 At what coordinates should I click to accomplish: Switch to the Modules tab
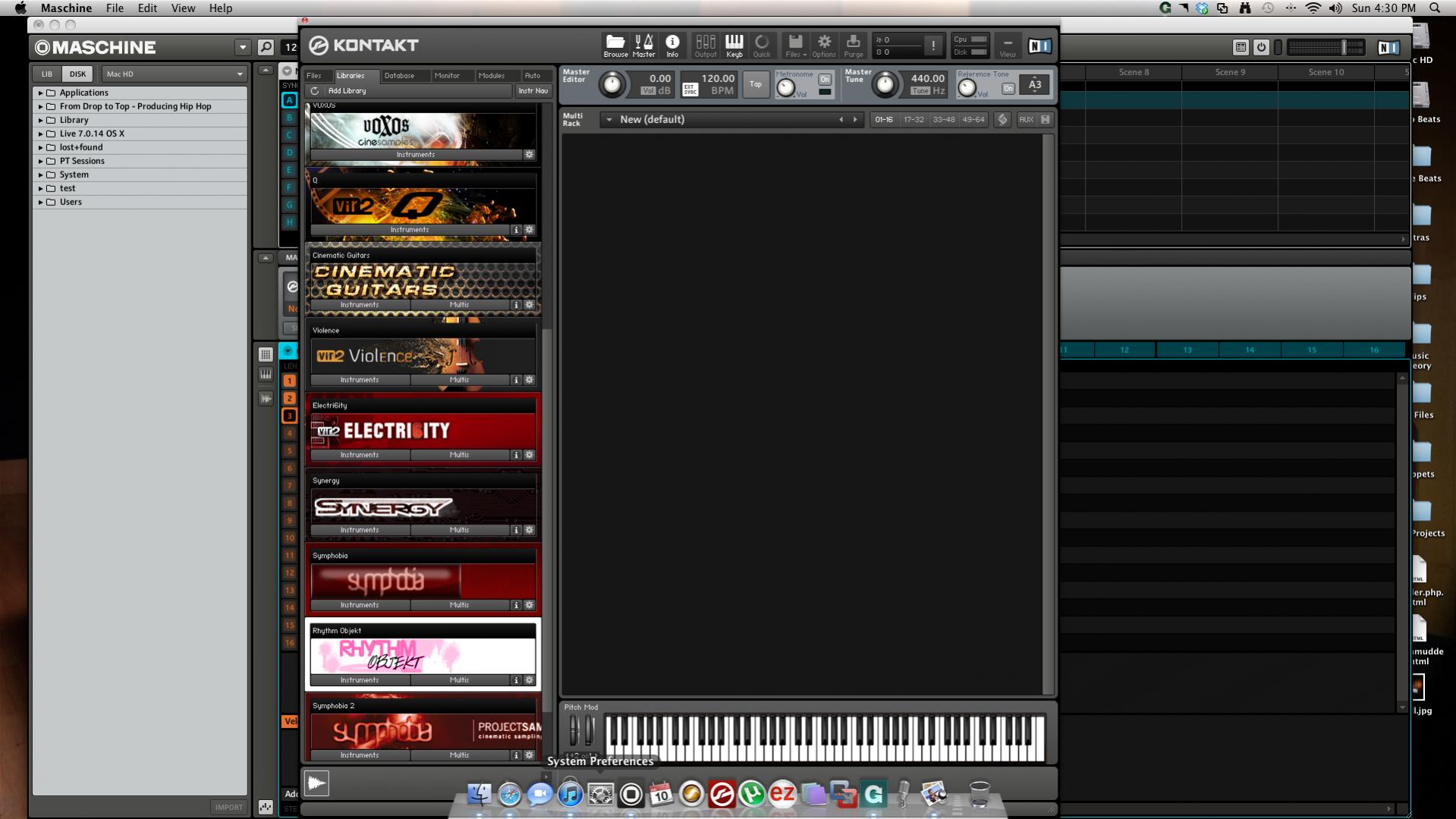click(491, 76)
